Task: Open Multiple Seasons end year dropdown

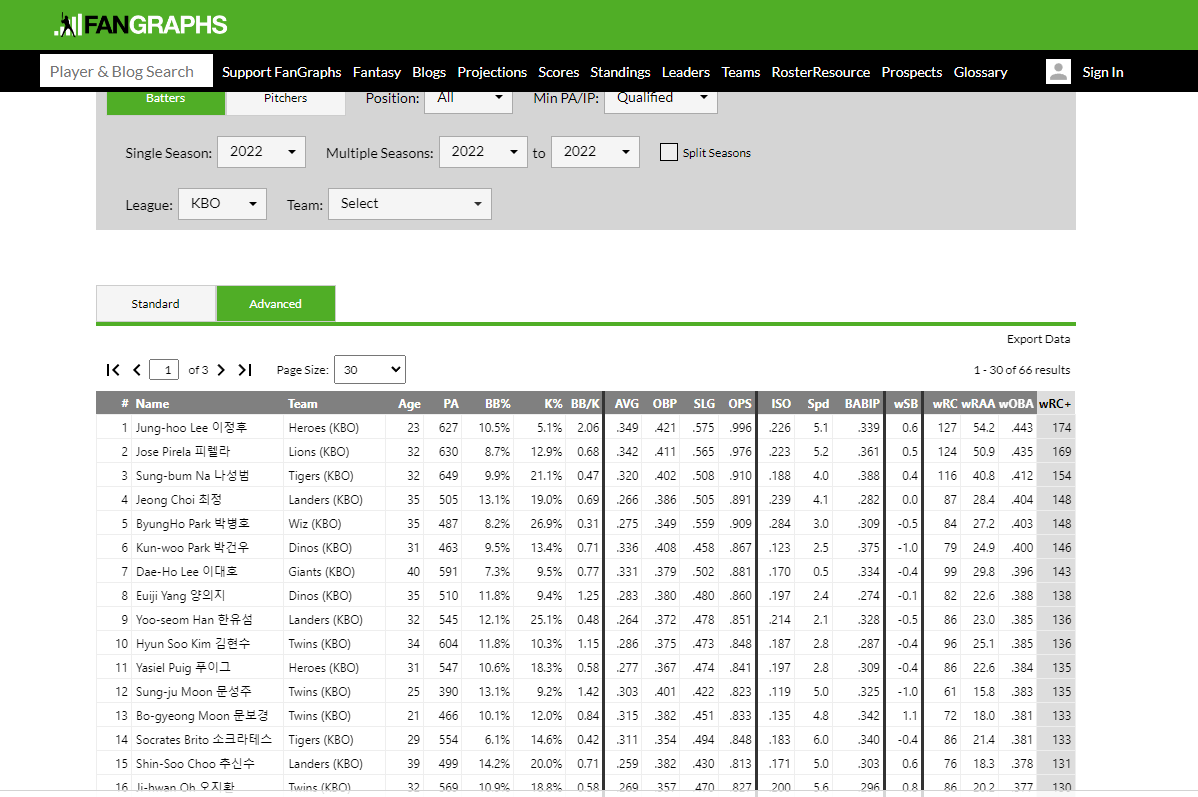Action: coord(595,152)
